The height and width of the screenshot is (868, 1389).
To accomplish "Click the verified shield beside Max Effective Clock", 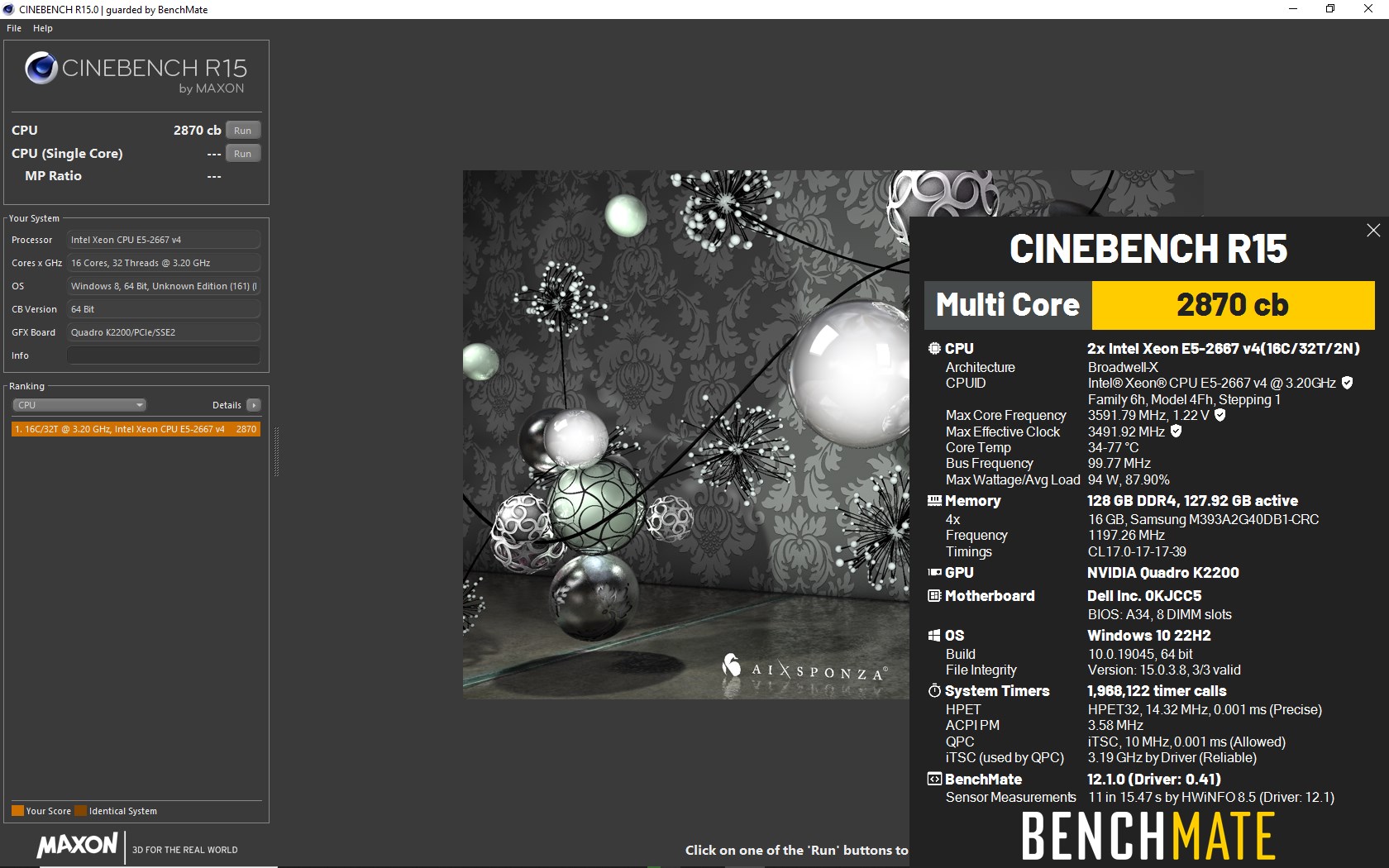I will click(x=1176, y=431).
